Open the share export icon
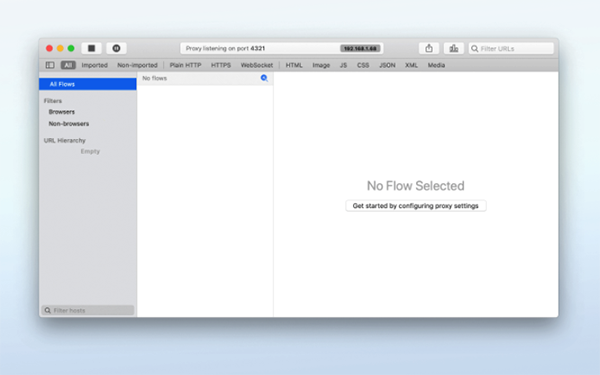Image resolution: width=600 pixels, height=375 pixels. coord(429,48)
